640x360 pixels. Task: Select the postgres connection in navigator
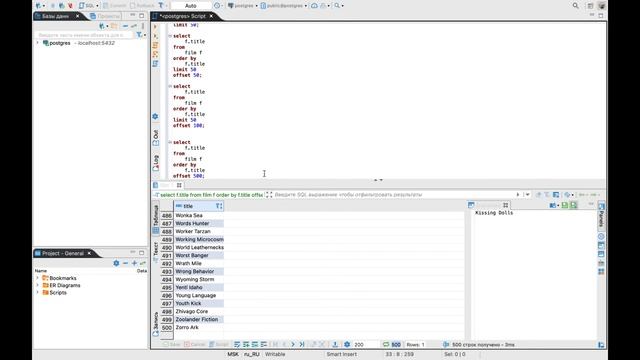point(60,43)
